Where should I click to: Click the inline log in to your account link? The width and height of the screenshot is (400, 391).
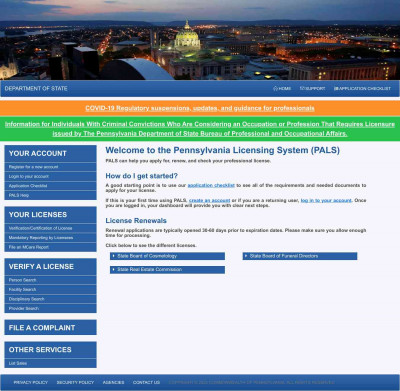pos(326,200)
